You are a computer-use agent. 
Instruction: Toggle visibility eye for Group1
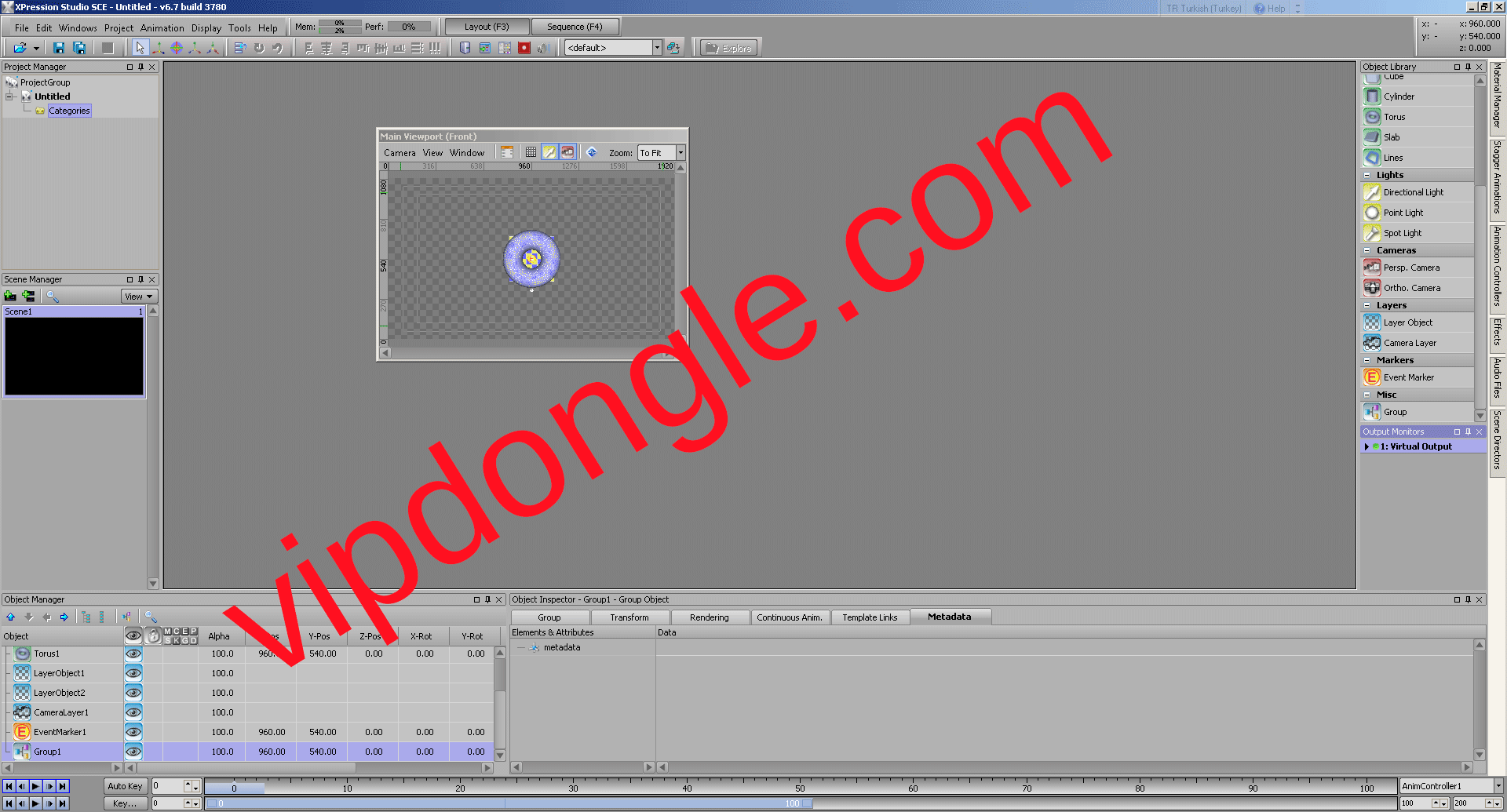click(133, 752)
